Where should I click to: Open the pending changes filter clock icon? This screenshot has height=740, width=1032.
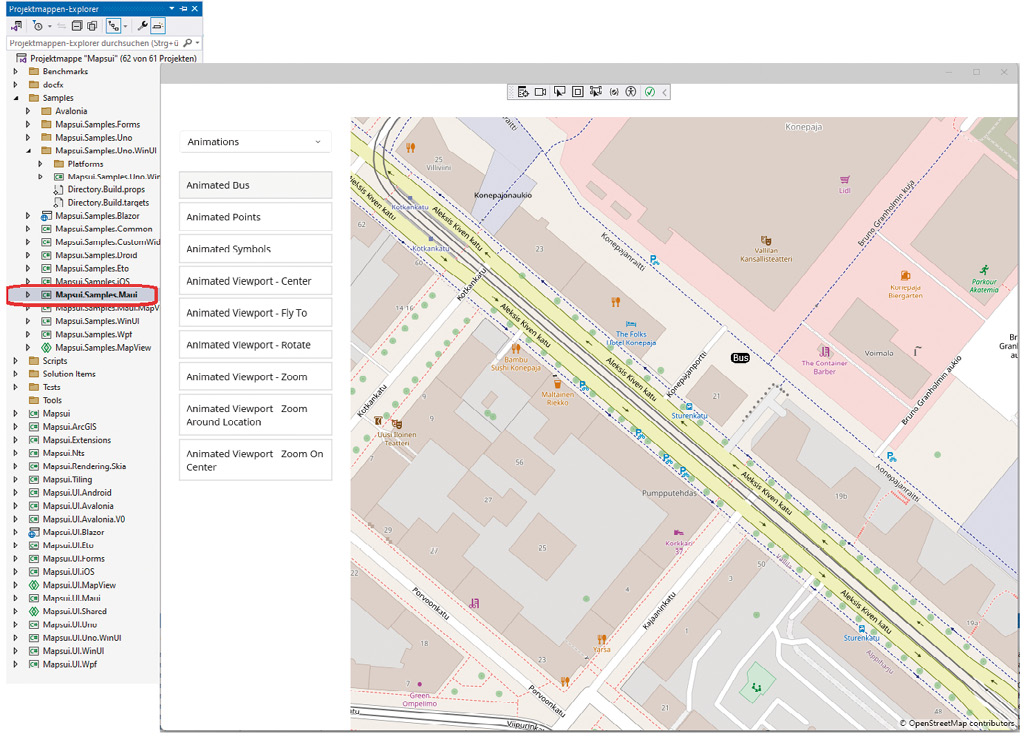[38, 26]
